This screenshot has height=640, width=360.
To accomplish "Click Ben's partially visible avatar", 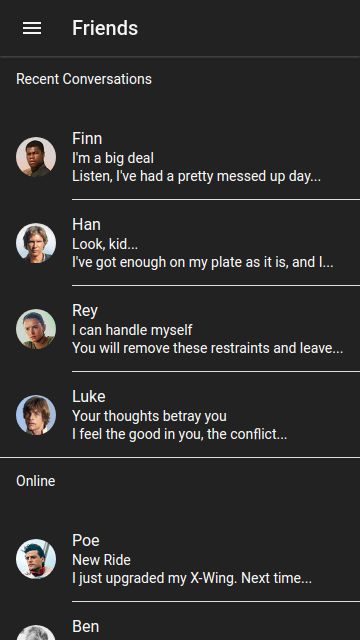I will pyautogui.click(x=36, y=632).
